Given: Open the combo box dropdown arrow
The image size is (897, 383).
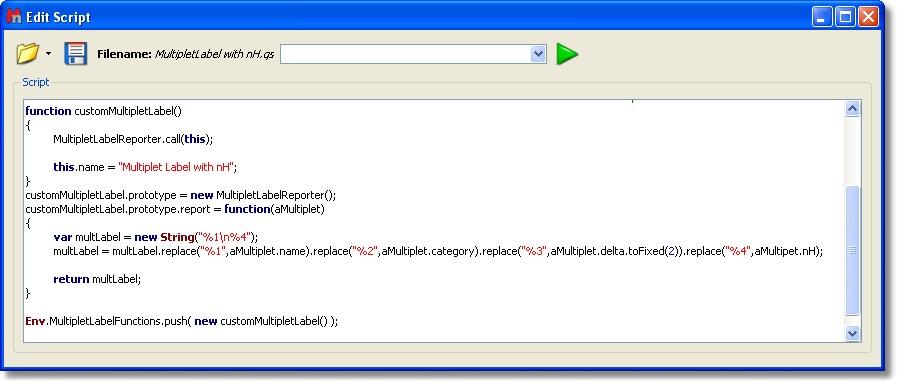Looking at the screenshot, I should (x=538, y=54).
